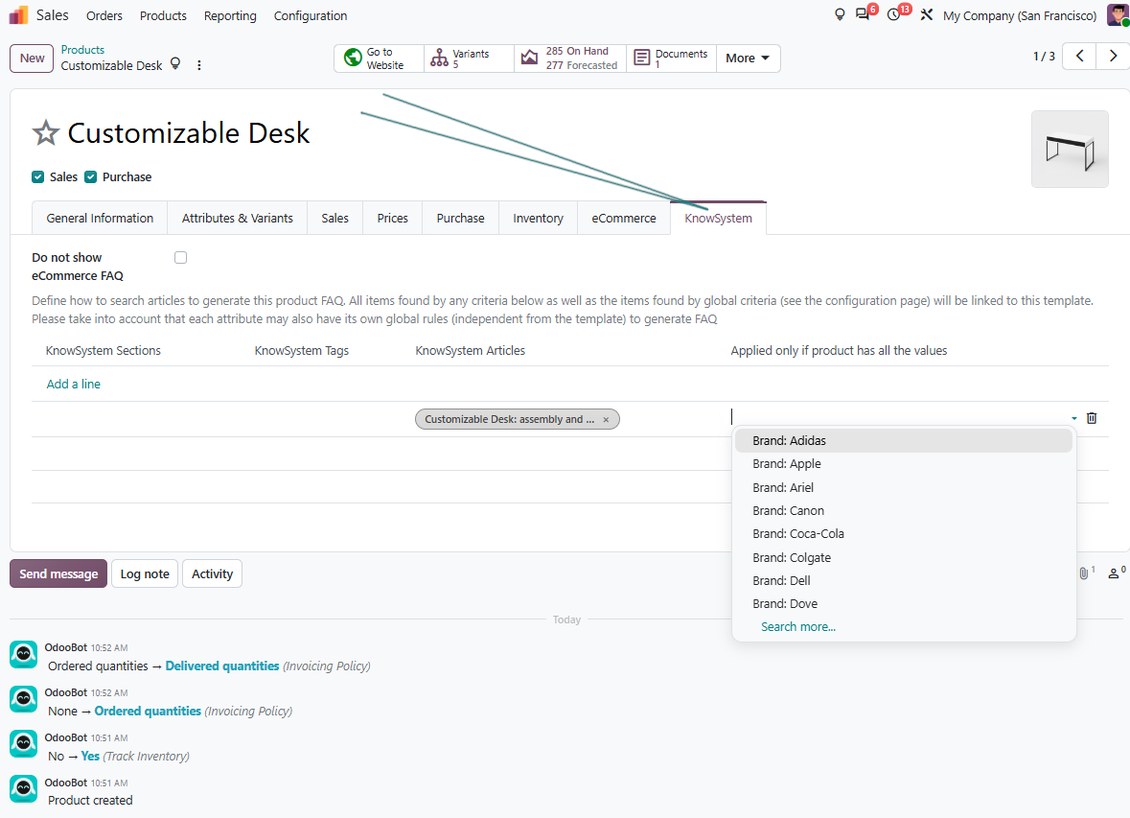Open company switcher My Company (San Francisco)
This screenshot has width=1130, height=818.
[x=1020, y=15]
